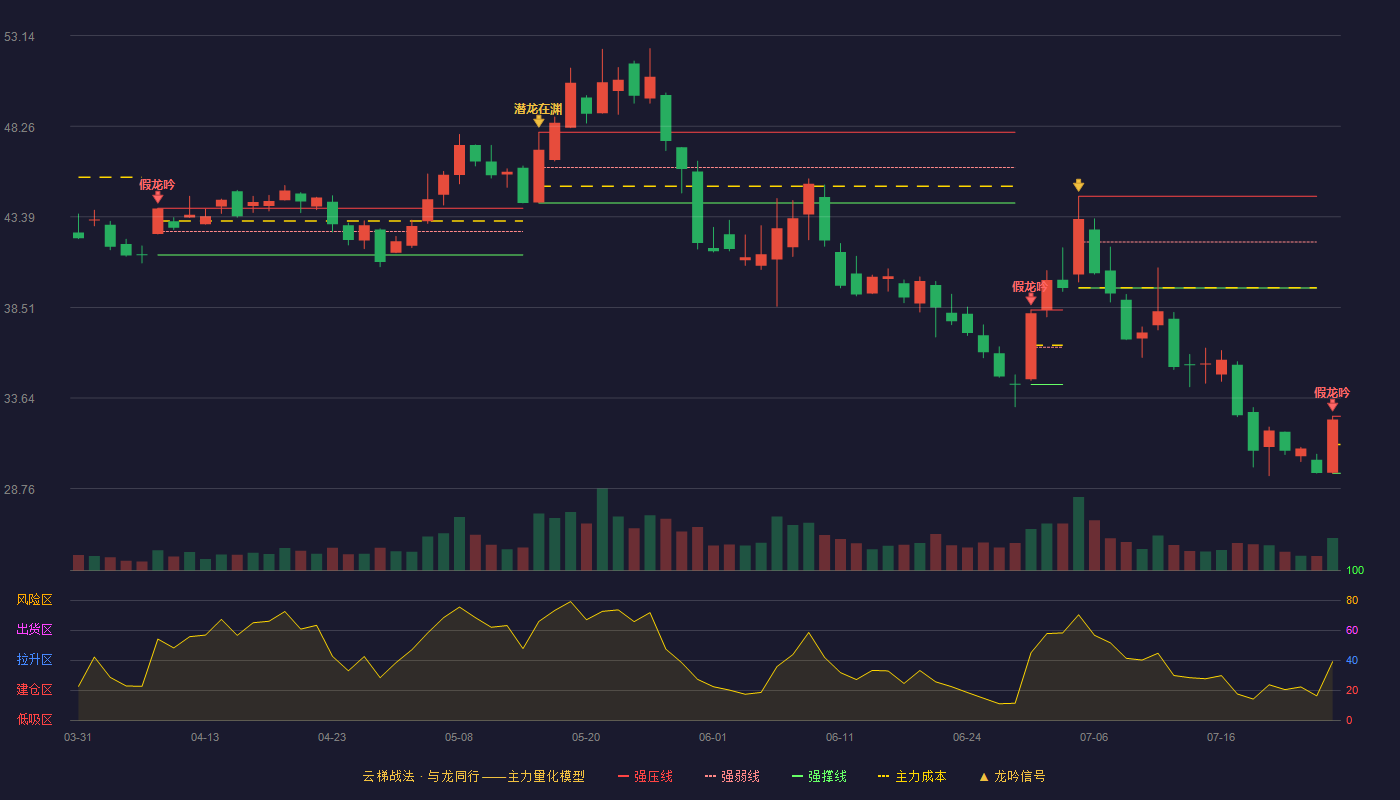Viewport: 1400px width, 800px height.
Task: Click the 06-24 date label
Action: tap(967, 737)
